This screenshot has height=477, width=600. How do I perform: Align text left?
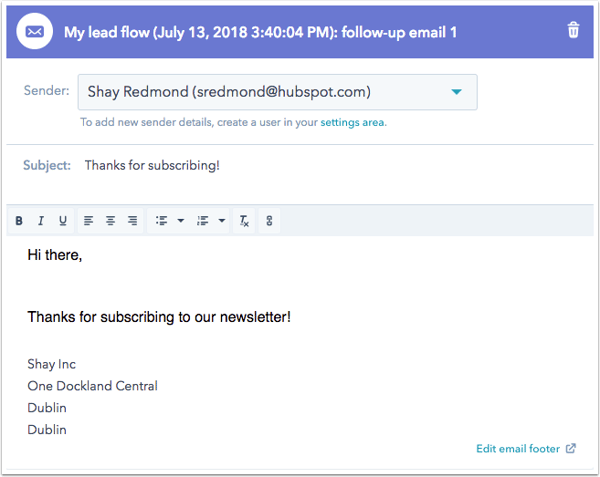click(x=88, y=221)
